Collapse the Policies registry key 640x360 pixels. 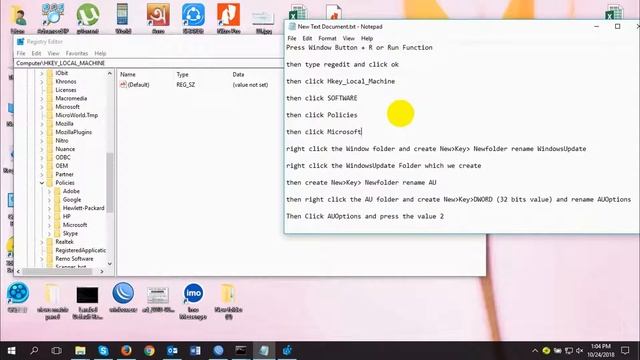(x=42, y=183)
